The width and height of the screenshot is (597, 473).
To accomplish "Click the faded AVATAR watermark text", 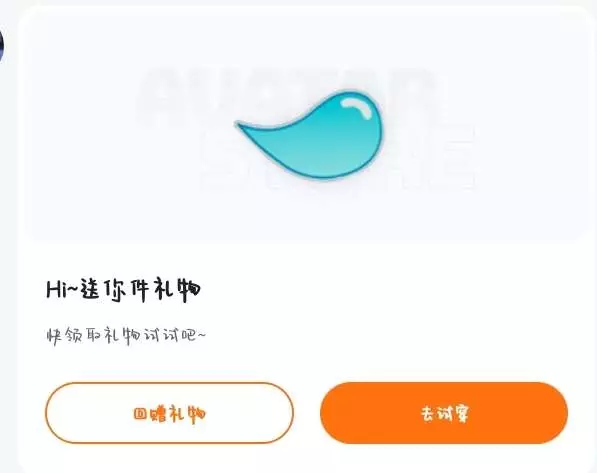I will click(289, 98).
